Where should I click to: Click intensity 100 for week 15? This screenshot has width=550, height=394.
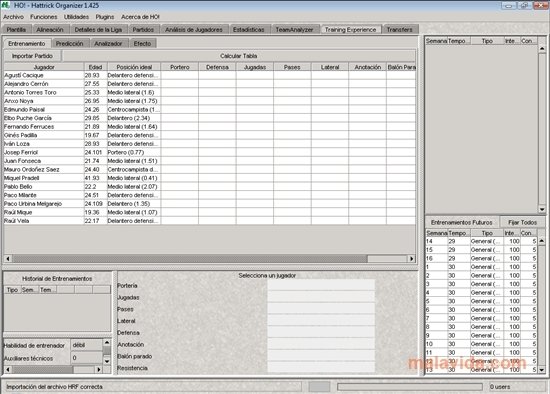pyautogui.click(x=512, y=250)
